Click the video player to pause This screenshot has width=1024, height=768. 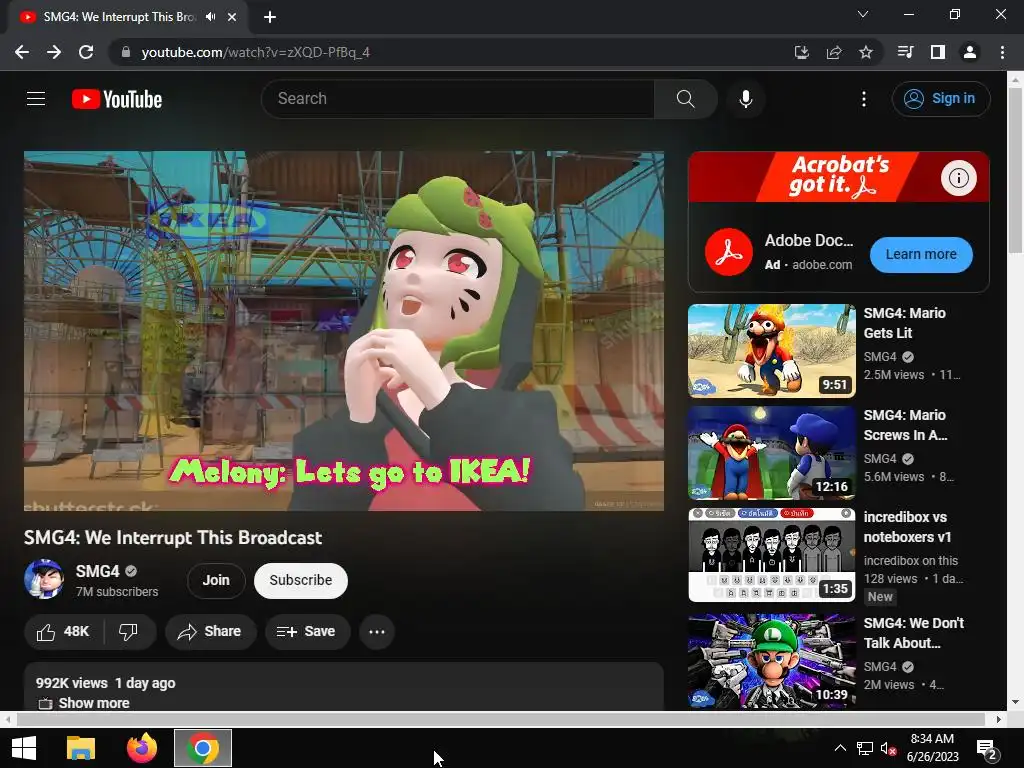[344, 331]
